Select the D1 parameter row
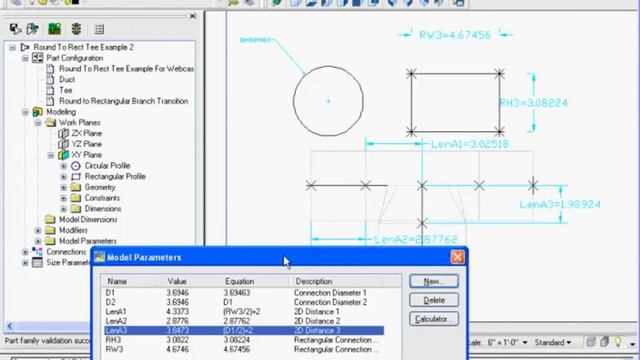640x360 pixels. [x=244, y=293]
